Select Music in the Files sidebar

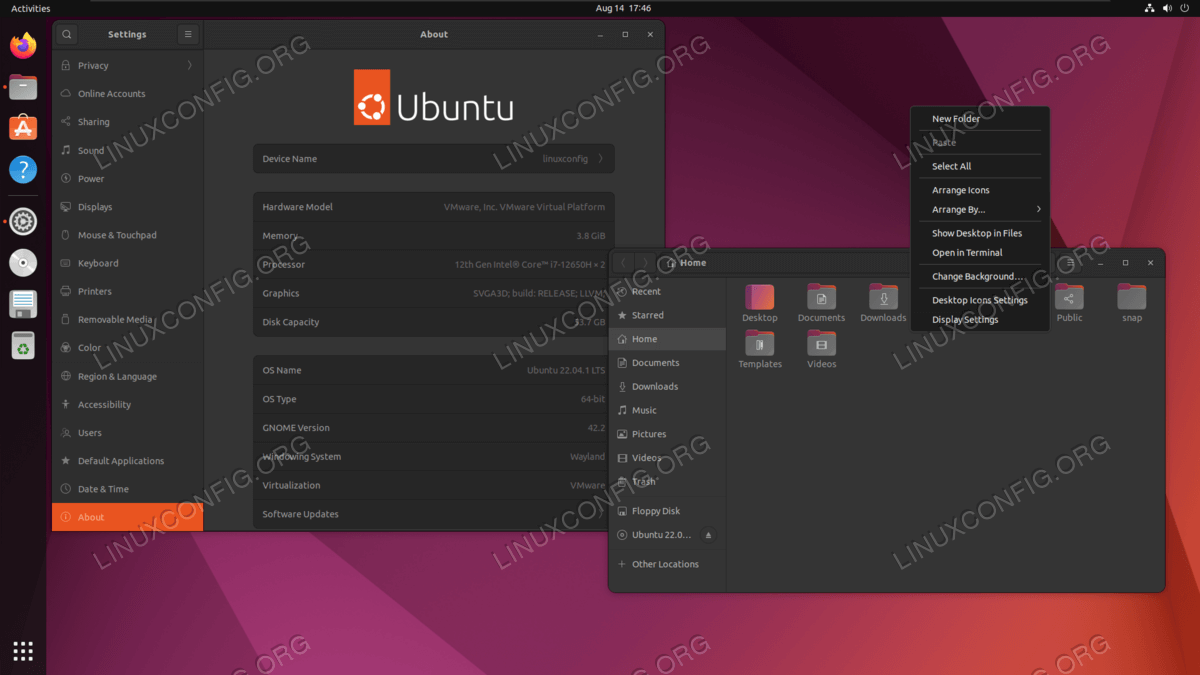coord(667,410)
